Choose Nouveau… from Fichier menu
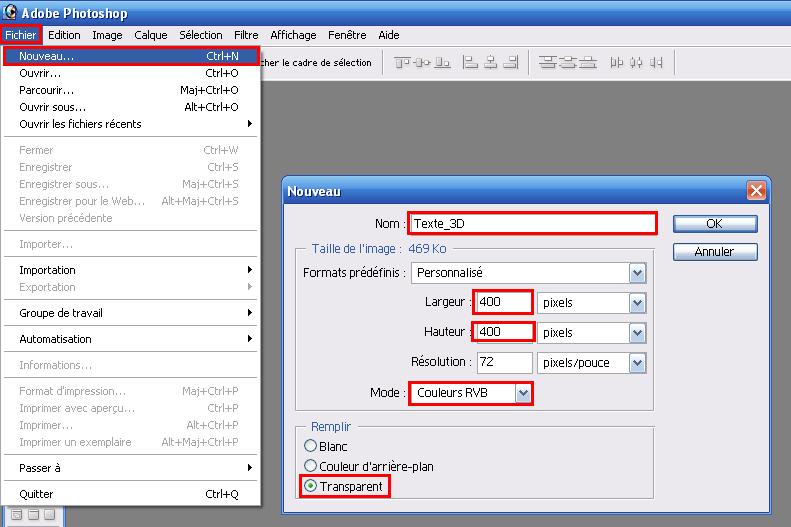 click(131, 56)
